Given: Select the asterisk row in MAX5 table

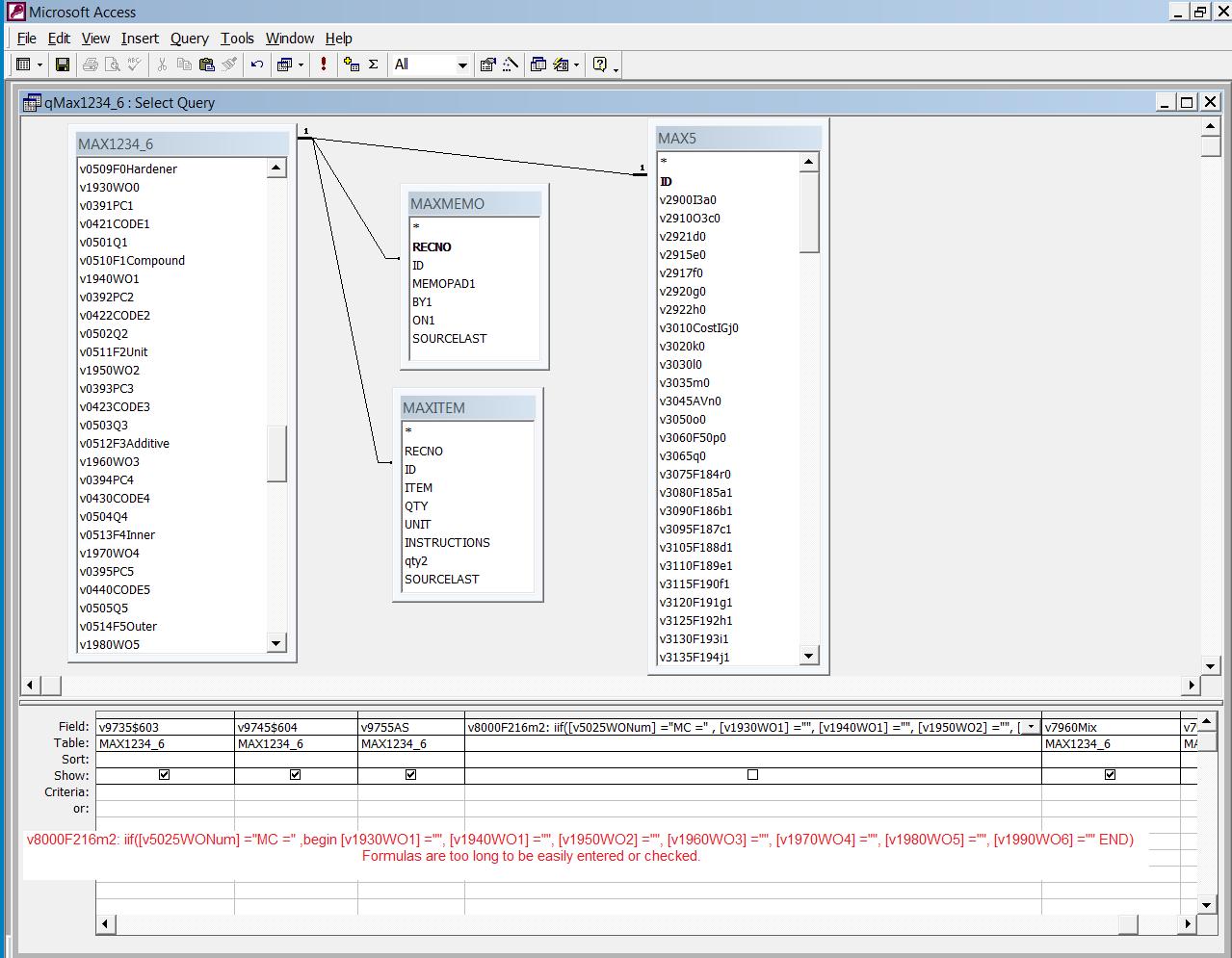Looking at the screenshot, I should (664, 163).
